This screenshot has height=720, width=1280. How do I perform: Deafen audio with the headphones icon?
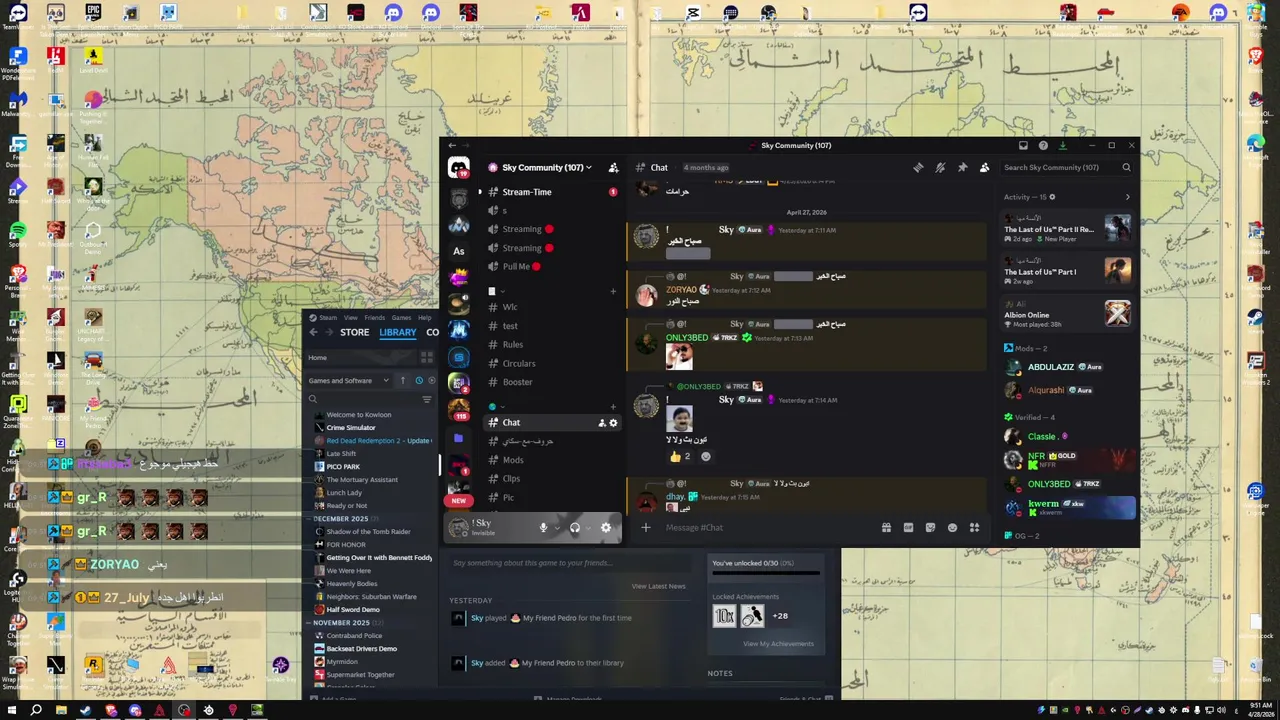click(575, 528)
